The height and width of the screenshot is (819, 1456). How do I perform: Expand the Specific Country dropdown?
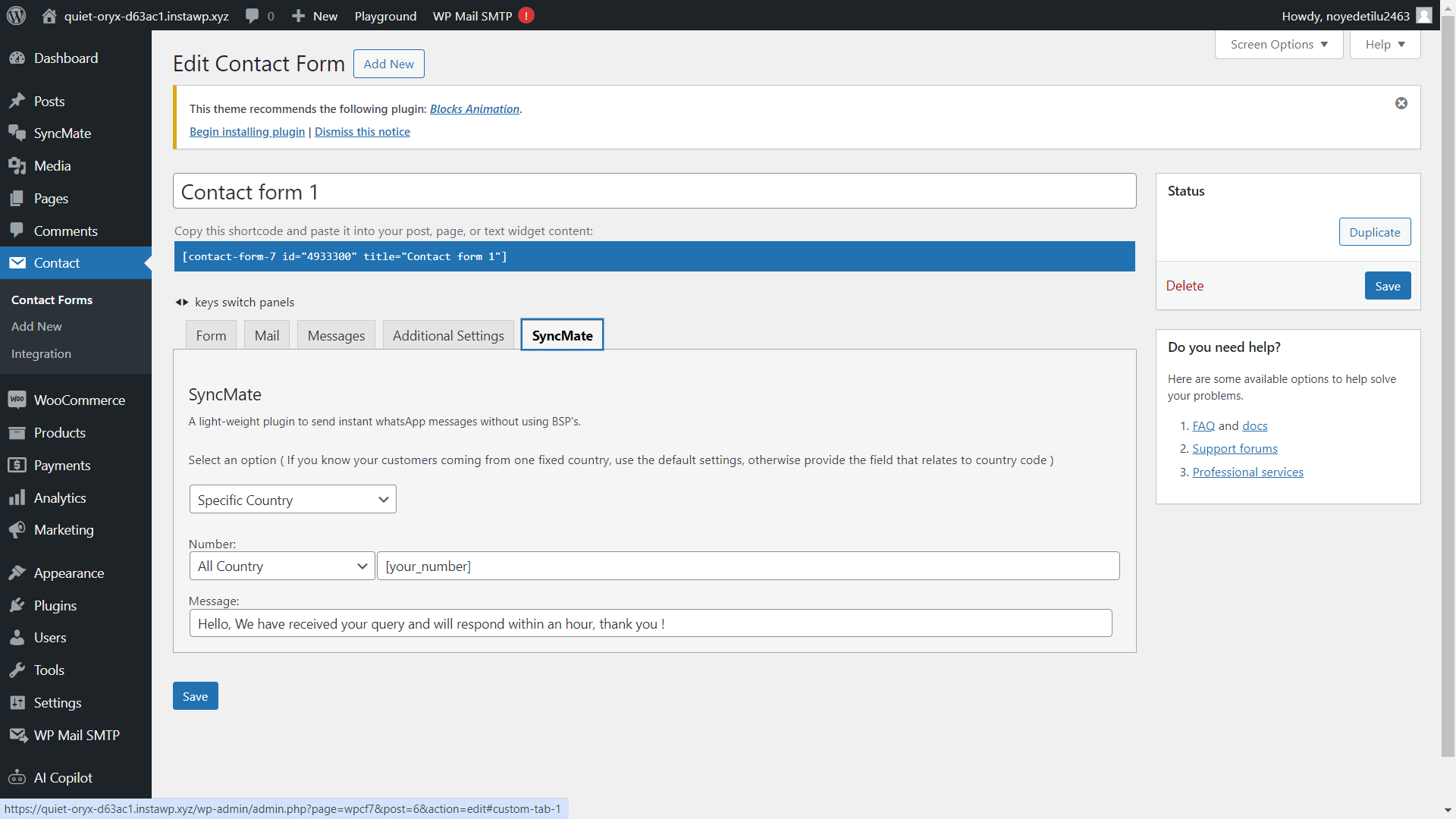[x=293, y=500]
